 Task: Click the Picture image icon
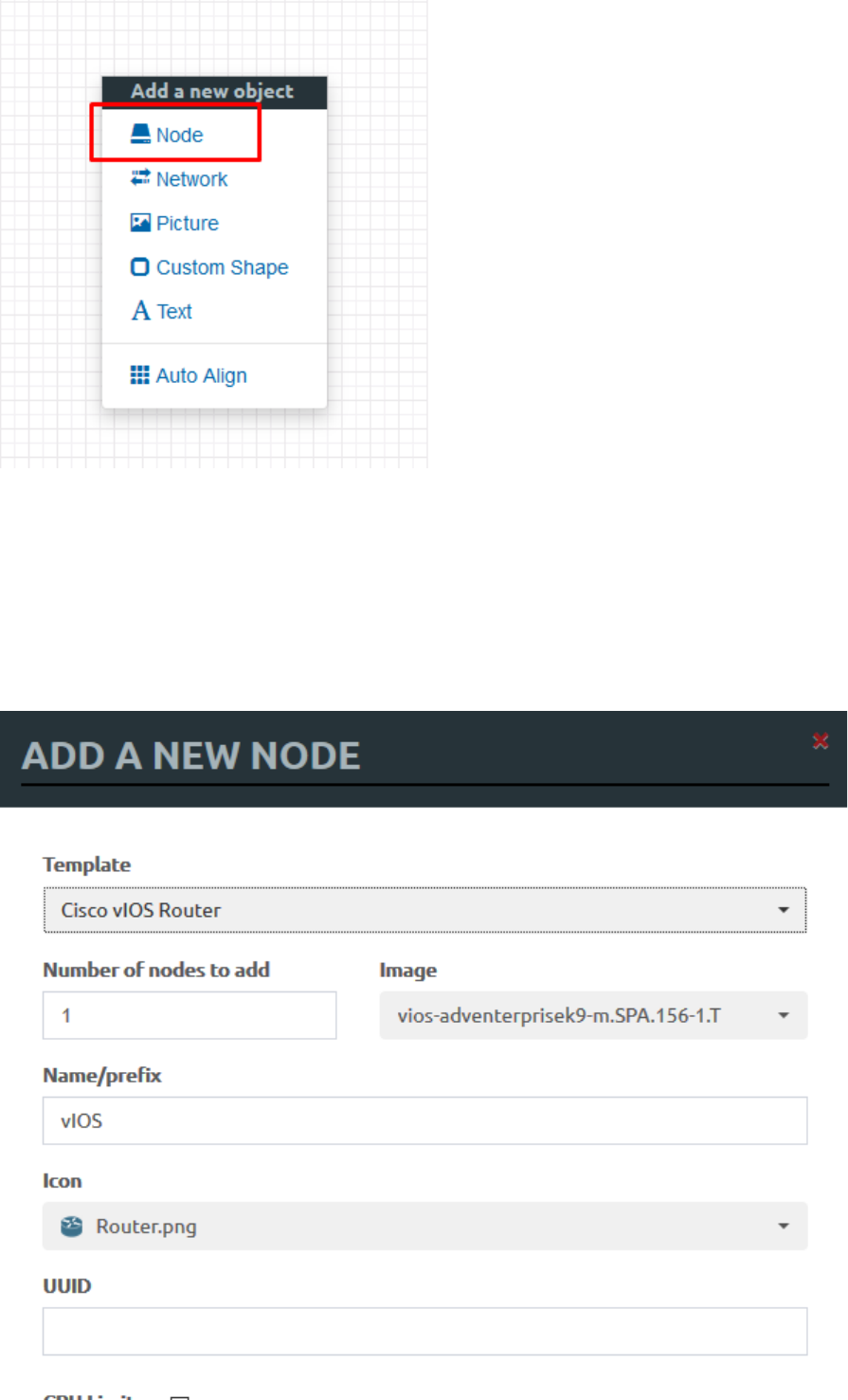click(140, 223)
